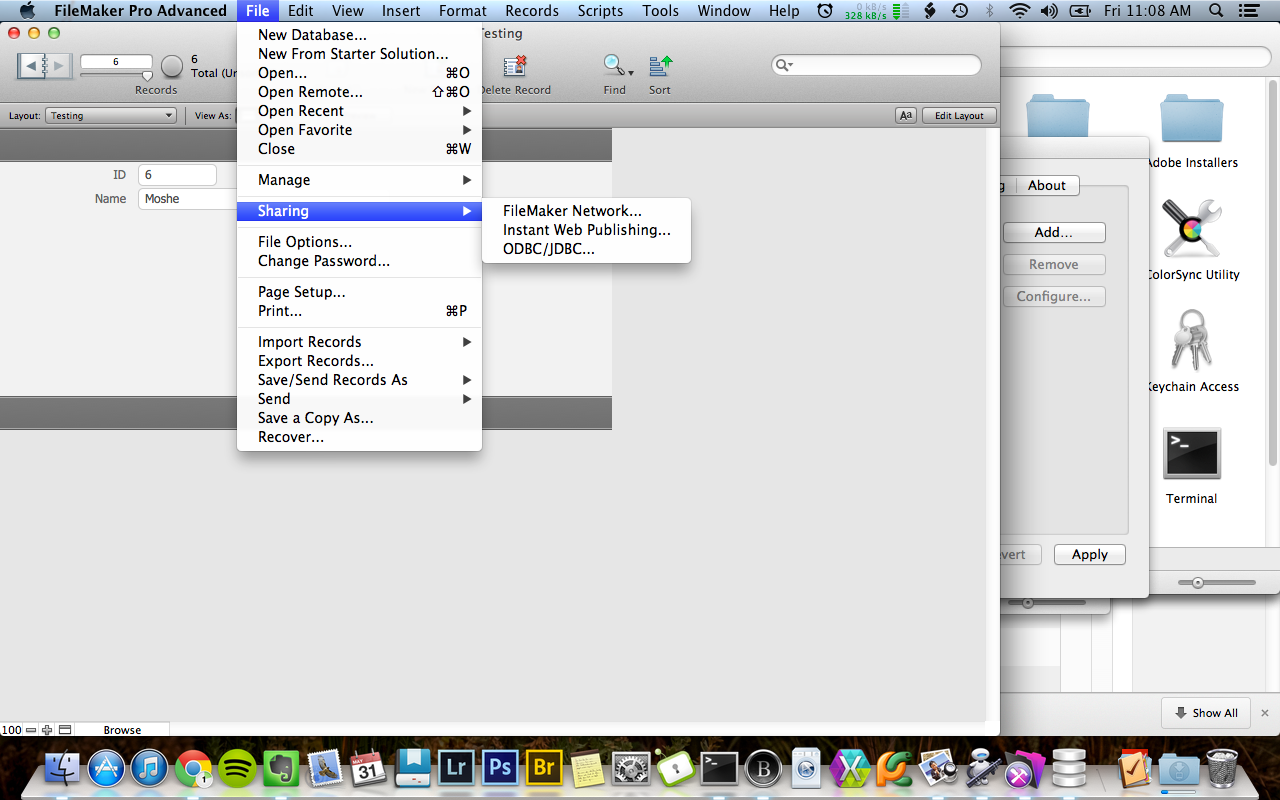Click the ID field containing 6
Screen dimensions: 1280x800
[x=177, y=175]
